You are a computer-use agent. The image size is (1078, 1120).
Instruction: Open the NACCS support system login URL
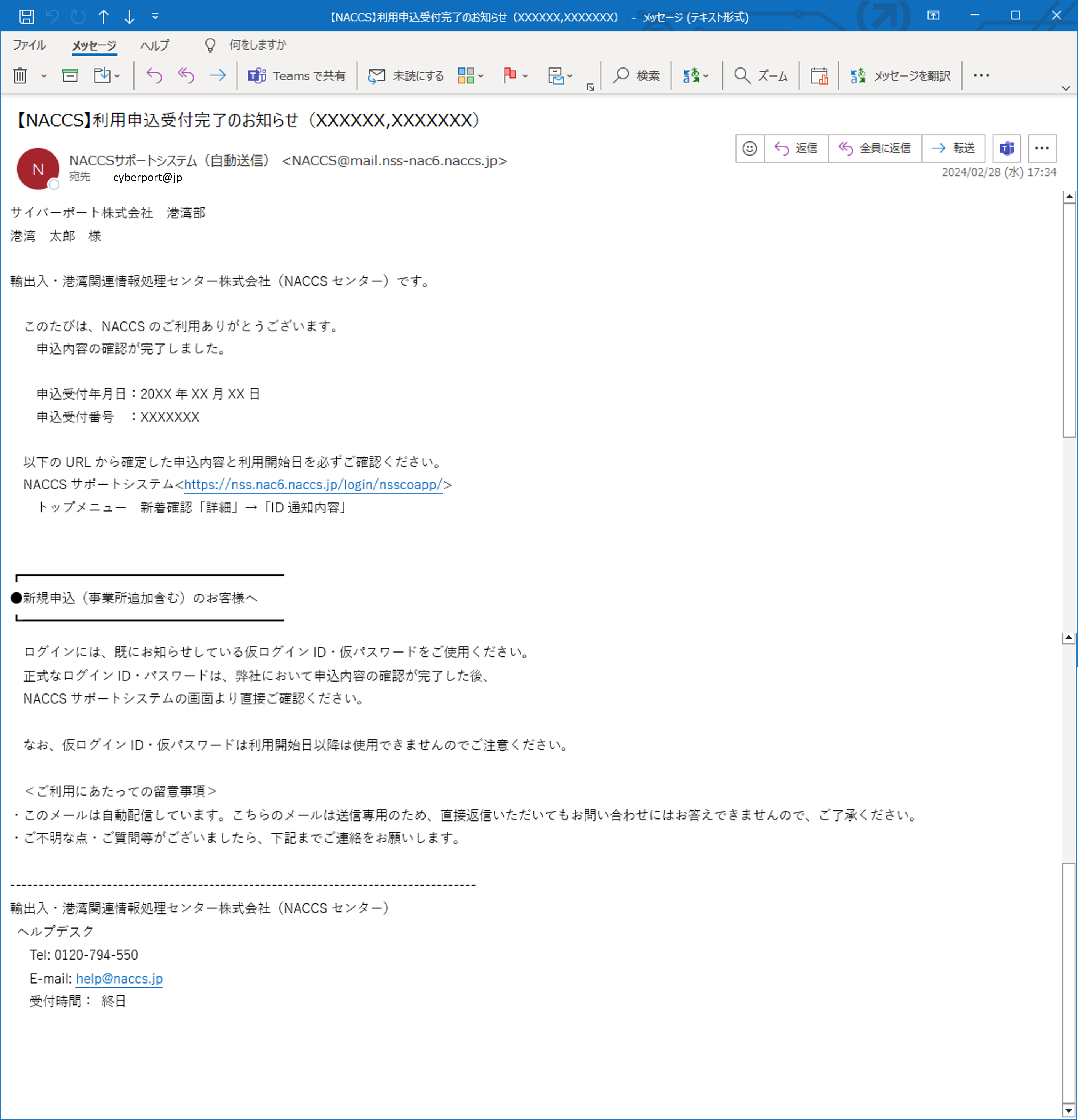click(x=313, y=485)
